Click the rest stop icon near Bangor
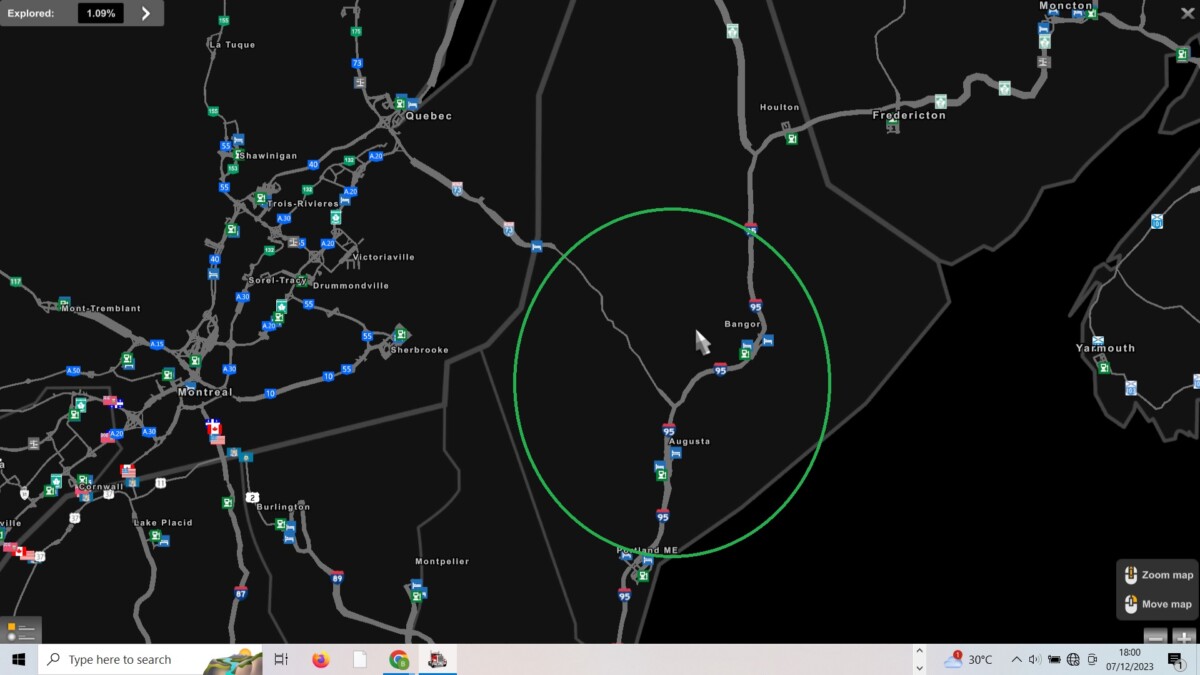The height and width of the screenshot is (675, 1200). pos(767,341)
